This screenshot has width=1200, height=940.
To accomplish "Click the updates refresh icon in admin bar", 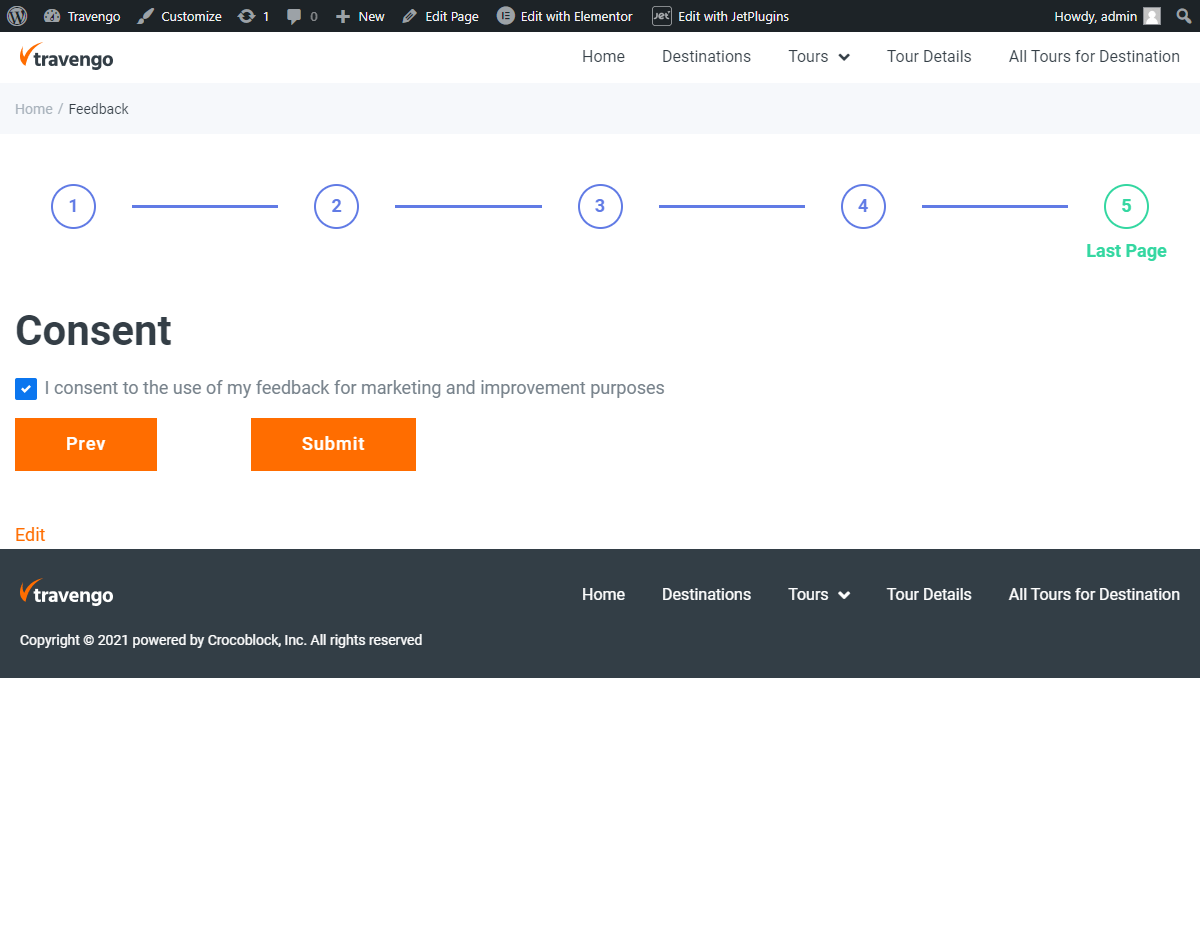I will (x=247, y=16).
